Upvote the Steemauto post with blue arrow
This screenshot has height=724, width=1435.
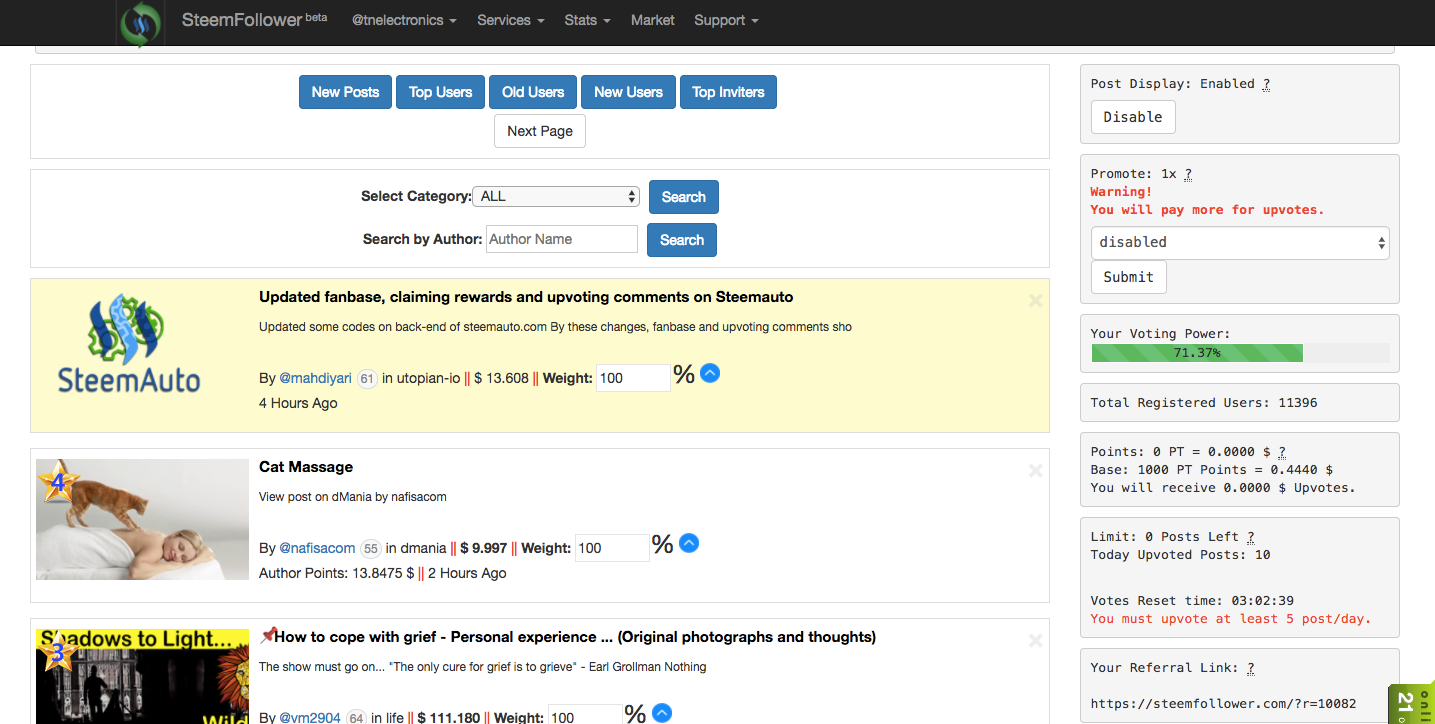point(710,374)
